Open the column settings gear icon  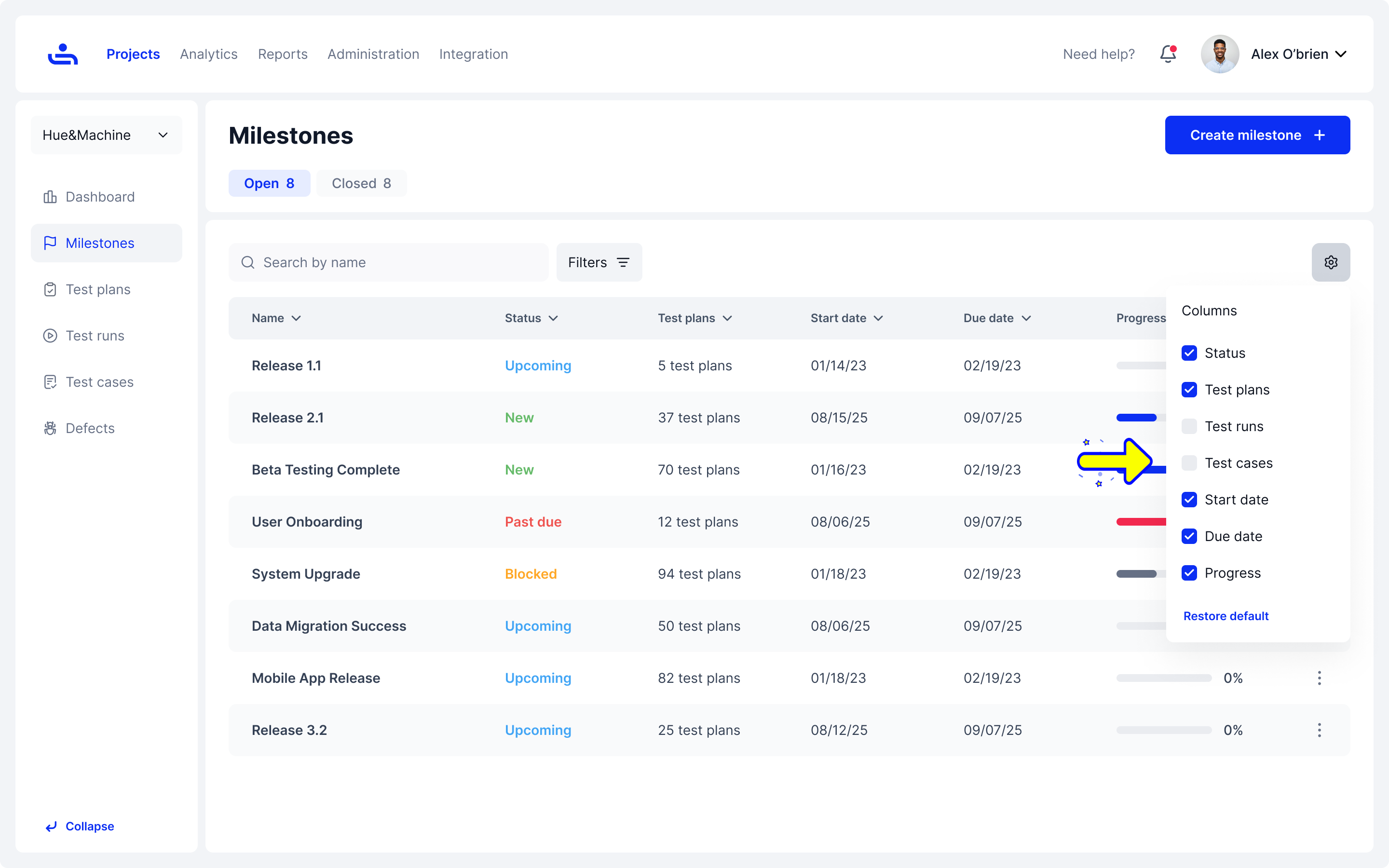coord(1331,262)
